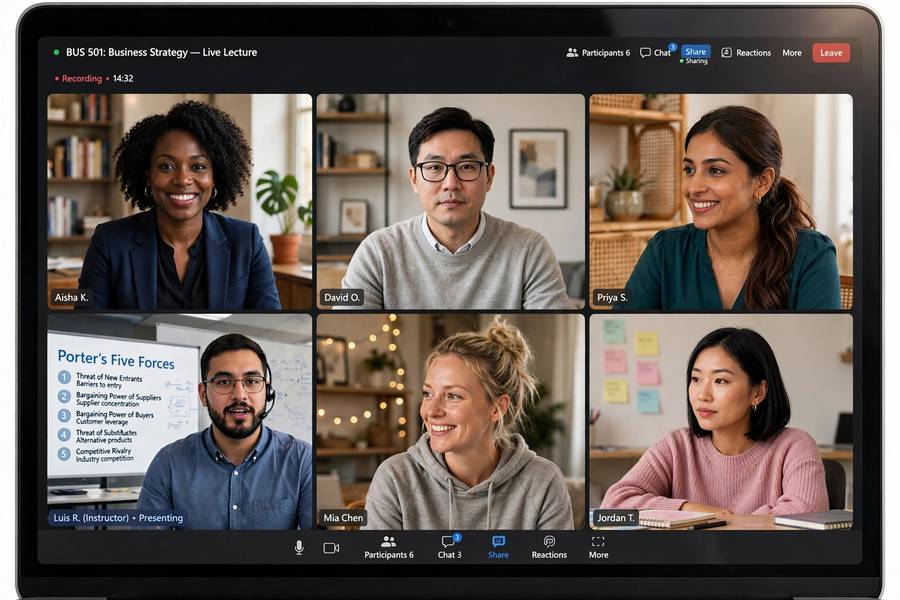Open Participants 6 in bottom toolbar
Viewport: 900px width, 600px height.
(389, 547)
